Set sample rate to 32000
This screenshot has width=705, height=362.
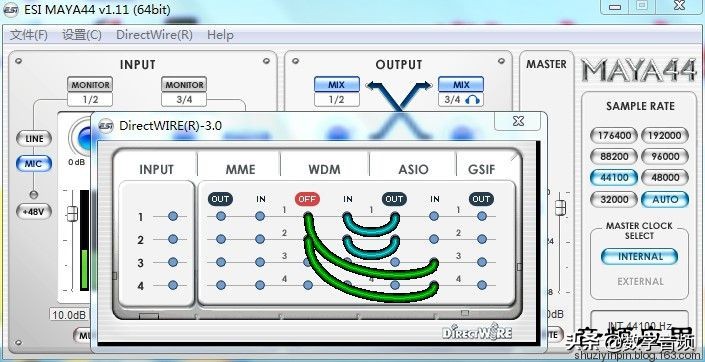pyautogui.click(x=614, y=199)
